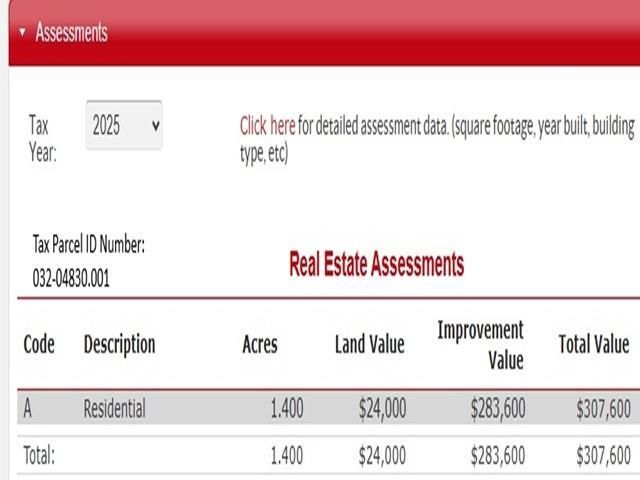Click the Description column header
This screenshot has width=640, height=480.
(119, 344)
